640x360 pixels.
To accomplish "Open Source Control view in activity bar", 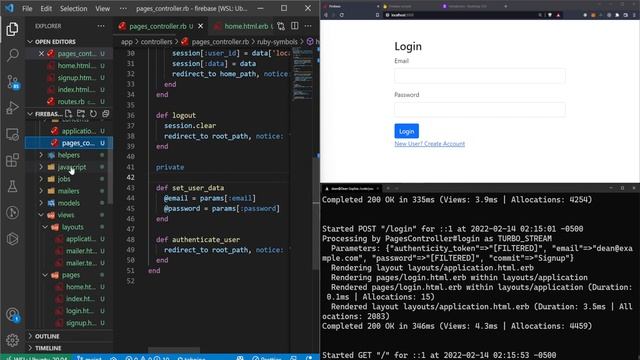I will click(x=12, y=82).
